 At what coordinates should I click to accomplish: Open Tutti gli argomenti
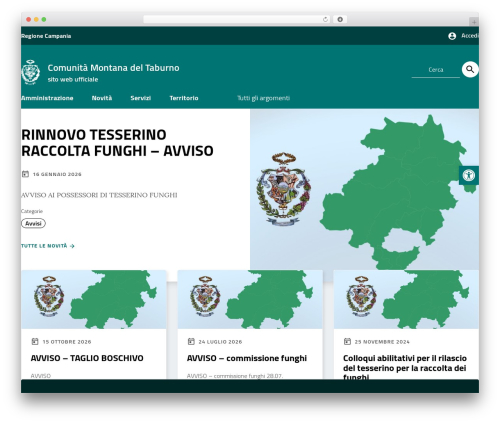[263, 98]
